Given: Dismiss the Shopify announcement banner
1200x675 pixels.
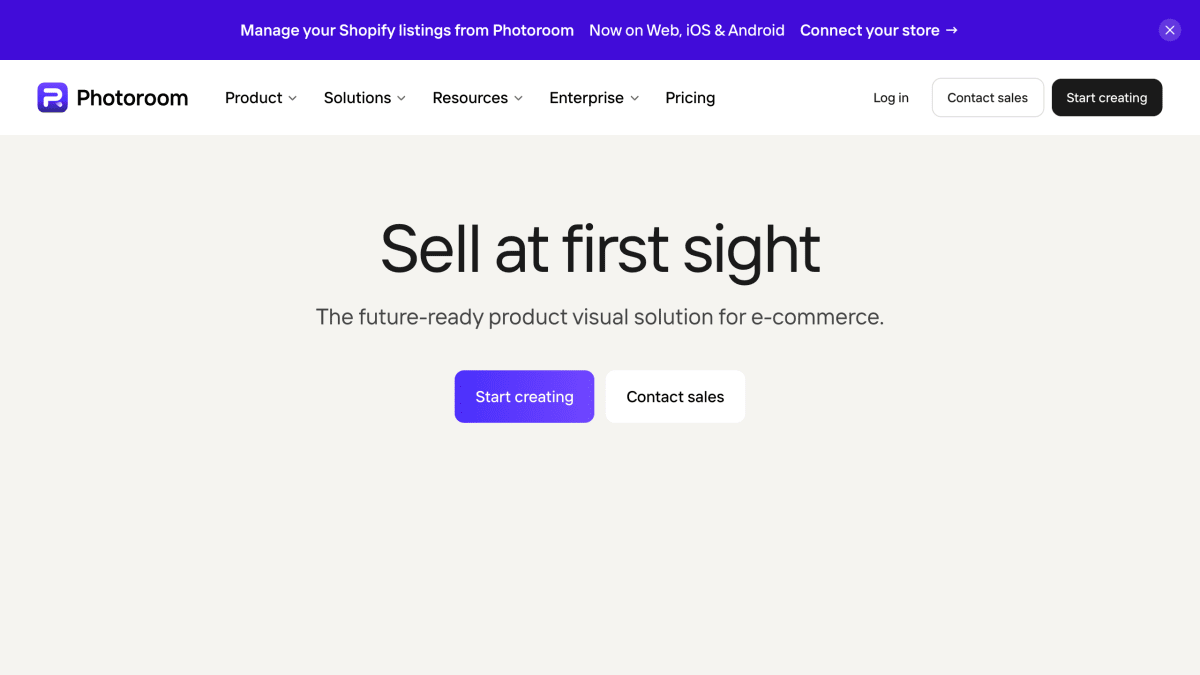Looking at the screenshot, I should (1170, 30).
